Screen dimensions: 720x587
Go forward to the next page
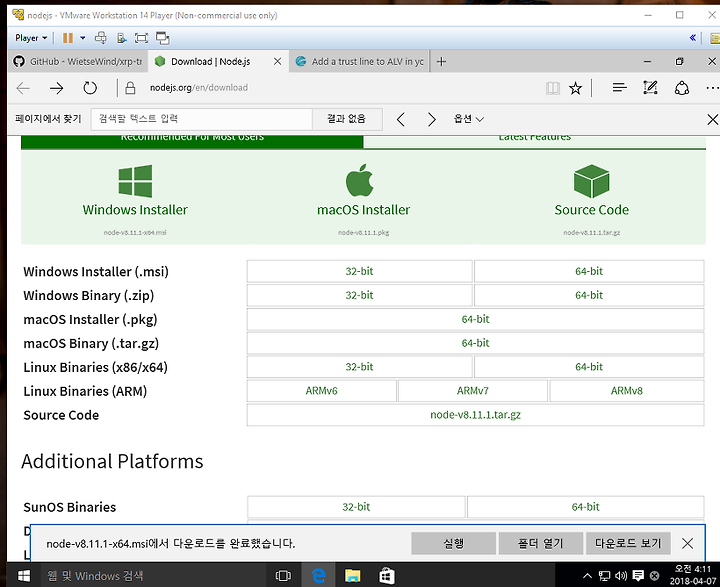tap(56, 88)
